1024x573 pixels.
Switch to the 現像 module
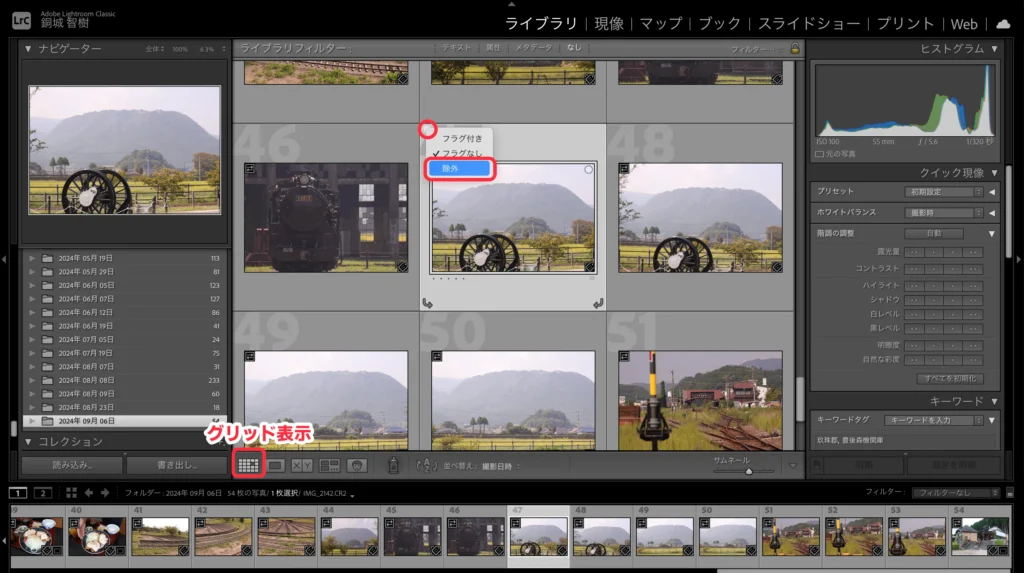click(x=608, y=23)
